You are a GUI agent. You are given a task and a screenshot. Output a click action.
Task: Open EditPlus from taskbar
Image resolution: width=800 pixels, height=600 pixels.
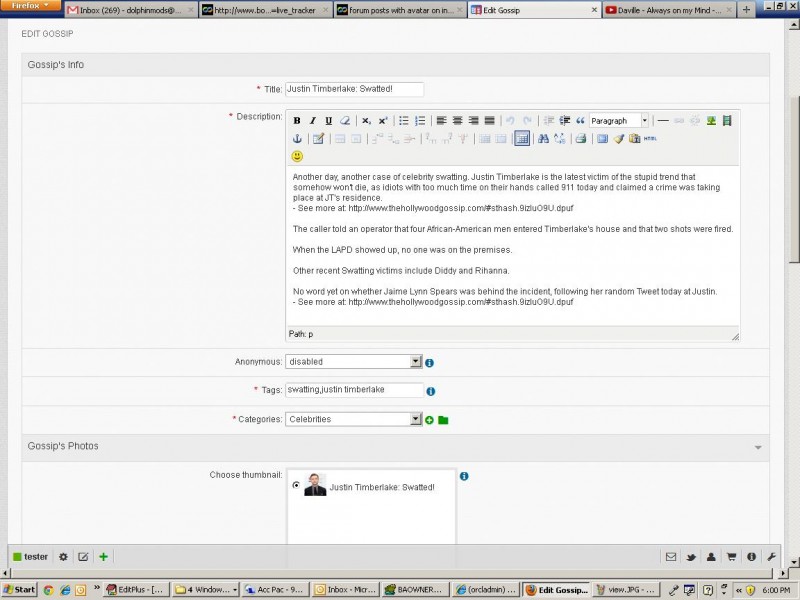click(136, 590)
